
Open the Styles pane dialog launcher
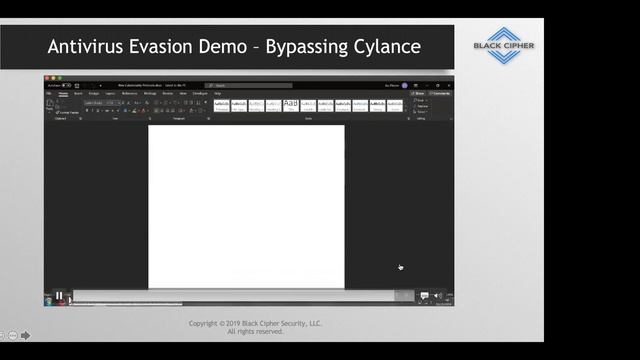(408, 118)
